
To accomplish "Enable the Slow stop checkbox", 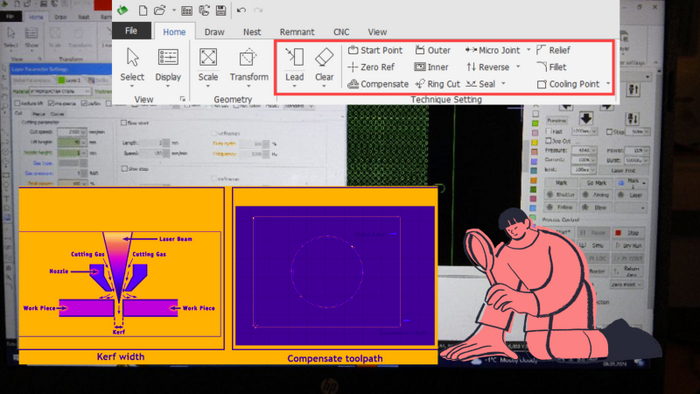I will point(124,169).
